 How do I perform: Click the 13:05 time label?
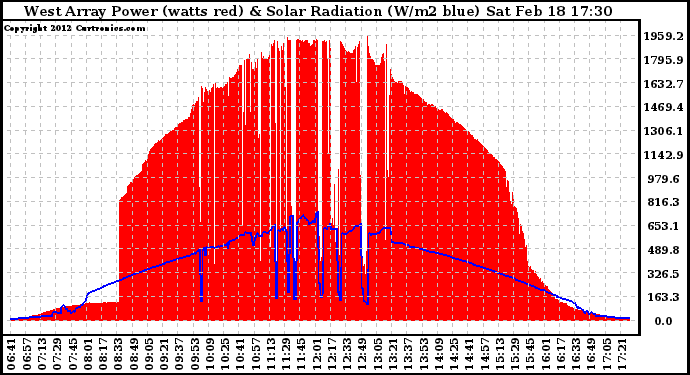377,354
